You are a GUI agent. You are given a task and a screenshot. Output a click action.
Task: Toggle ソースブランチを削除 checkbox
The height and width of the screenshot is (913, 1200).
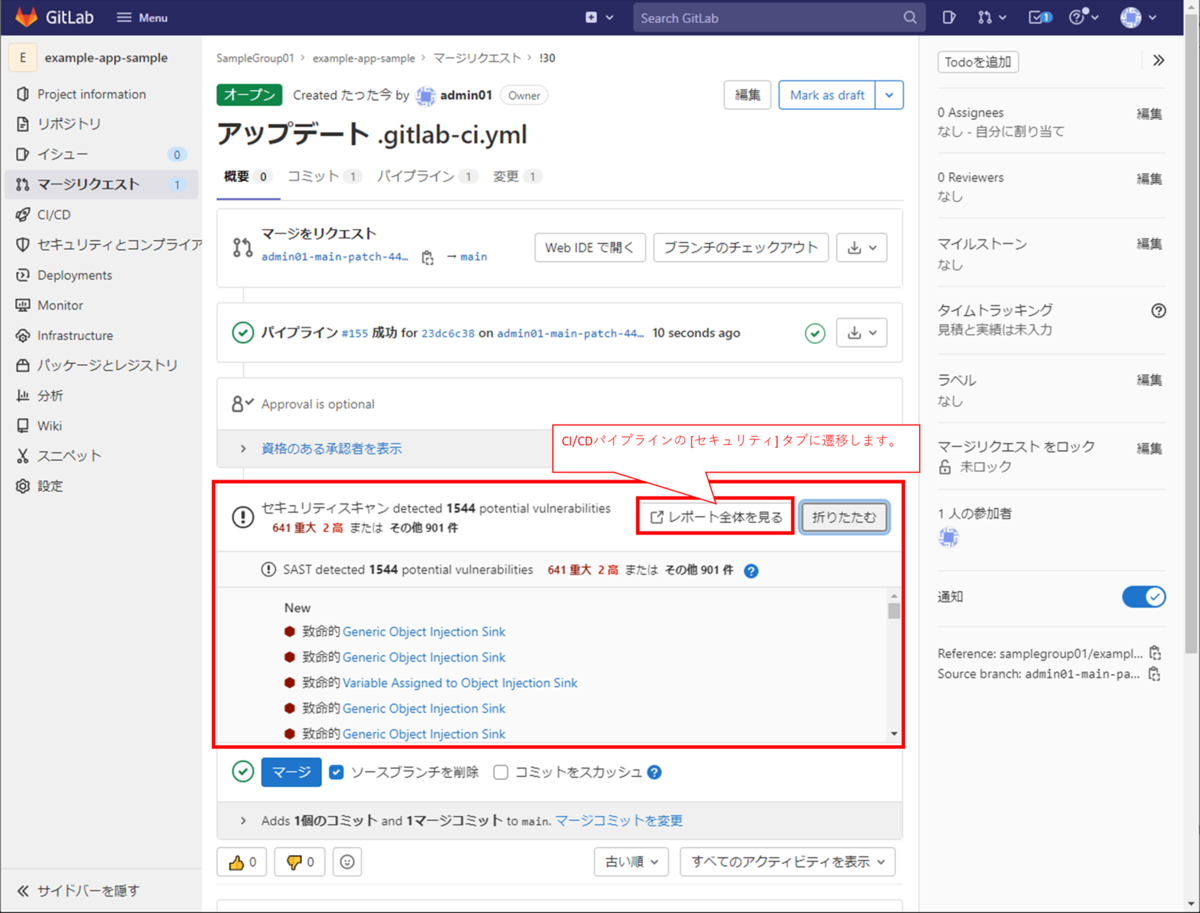click(337, 772)
